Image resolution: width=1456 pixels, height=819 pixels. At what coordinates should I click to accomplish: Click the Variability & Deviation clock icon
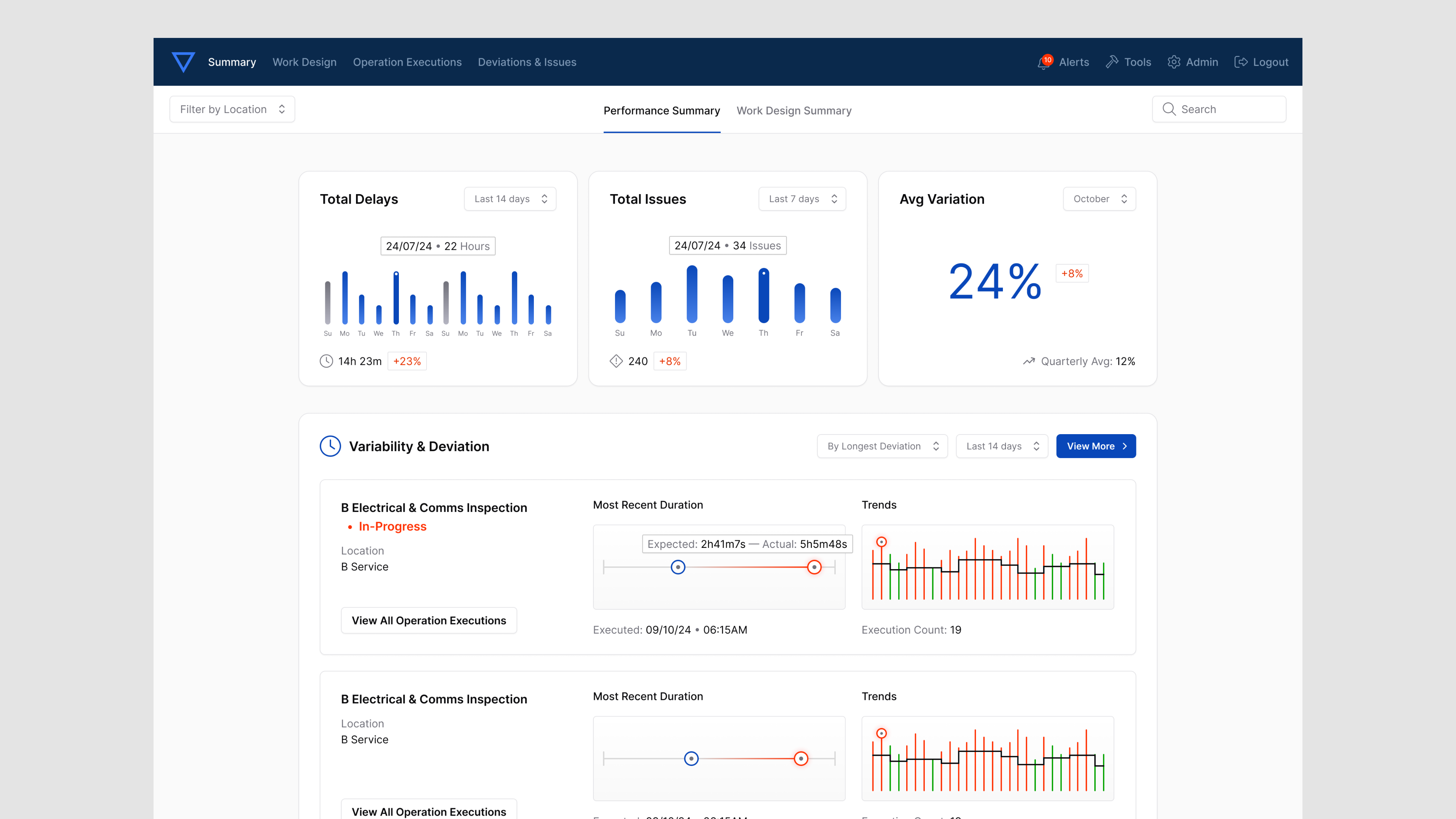click(330, 446)
